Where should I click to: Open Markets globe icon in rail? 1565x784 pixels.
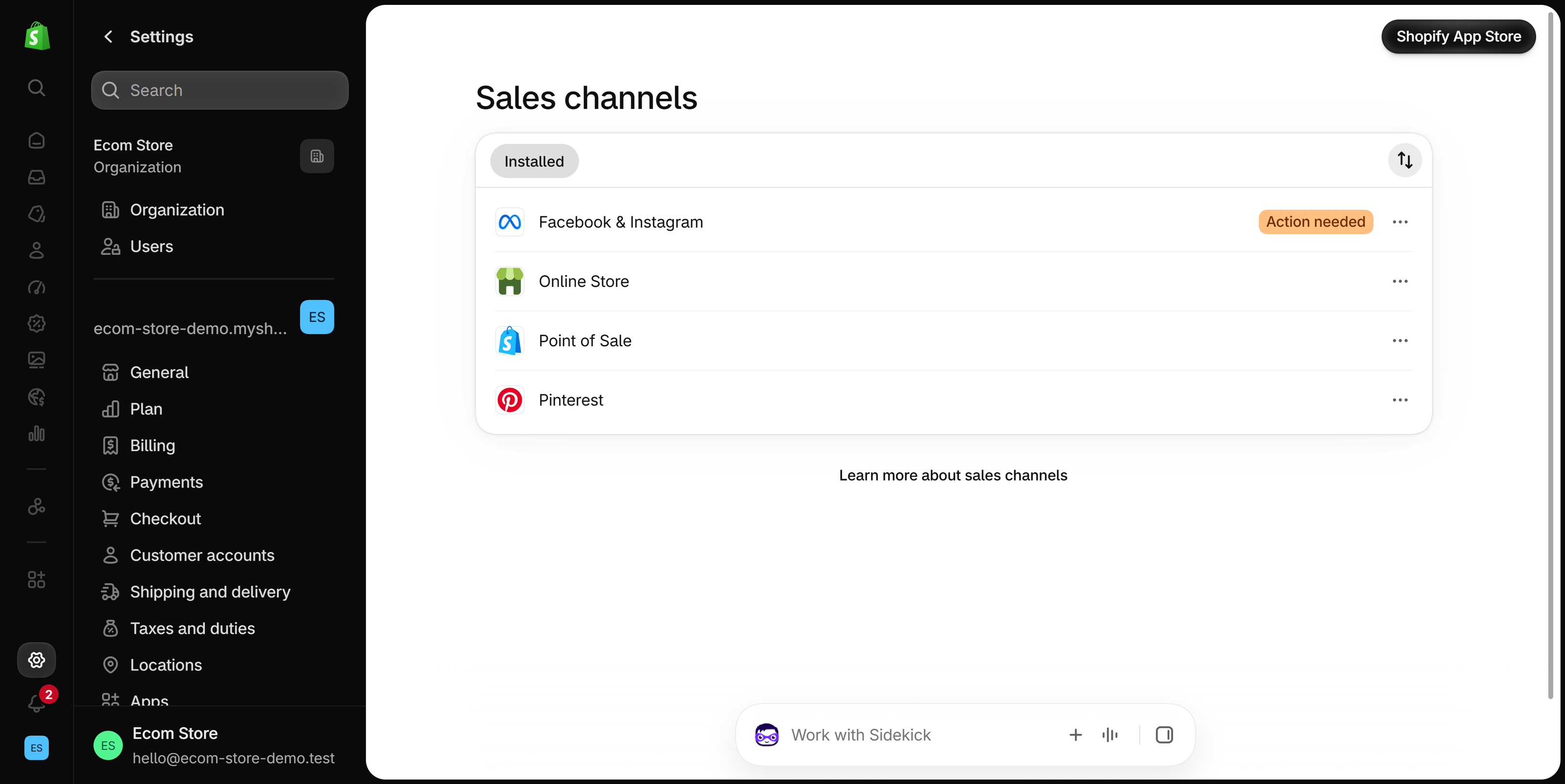point(37,397)
